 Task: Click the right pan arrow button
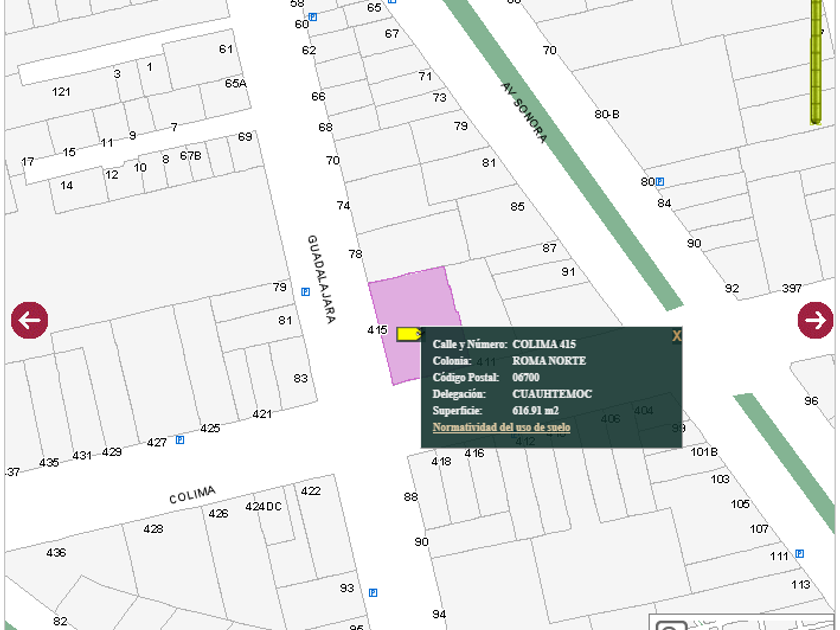(815, 320)
